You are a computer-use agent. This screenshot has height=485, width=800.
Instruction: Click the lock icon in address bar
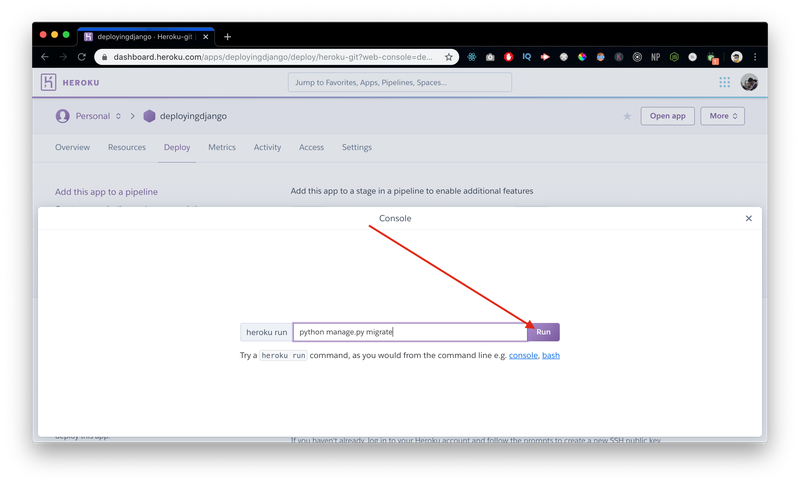coord(104,57)
